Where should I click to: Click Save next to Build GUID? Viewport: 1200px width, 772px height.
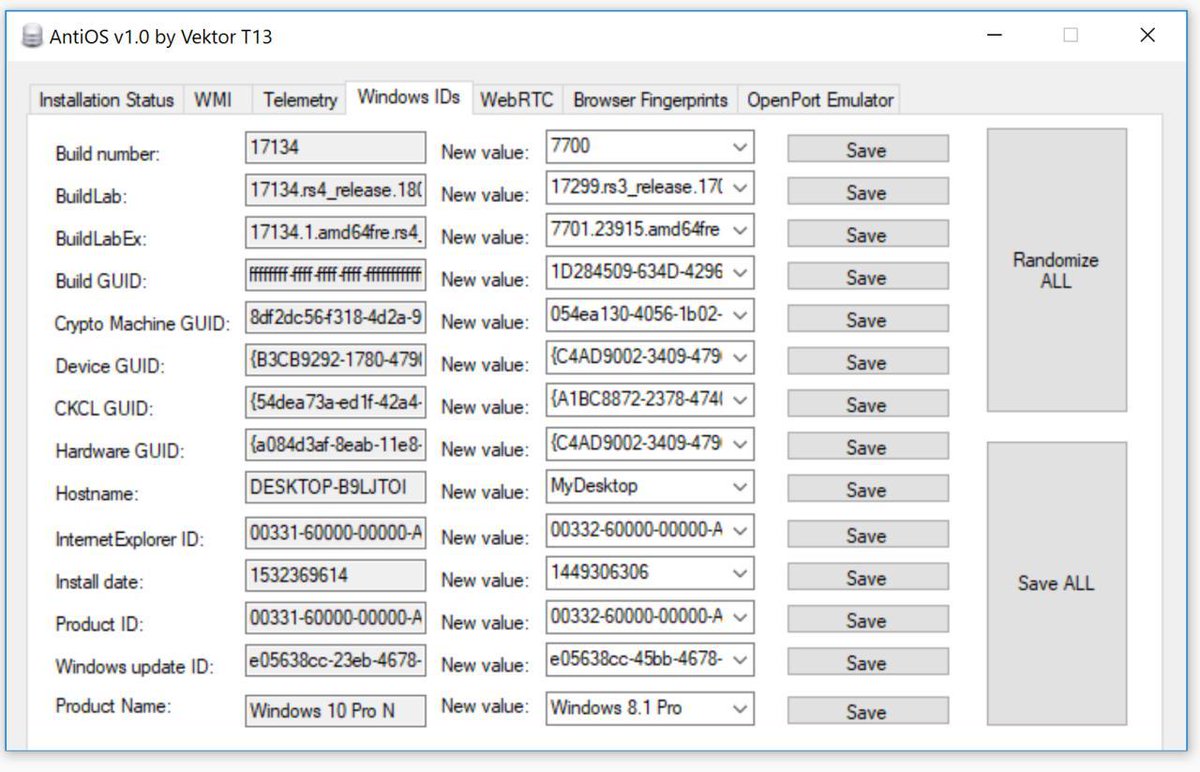click(867, 277)
